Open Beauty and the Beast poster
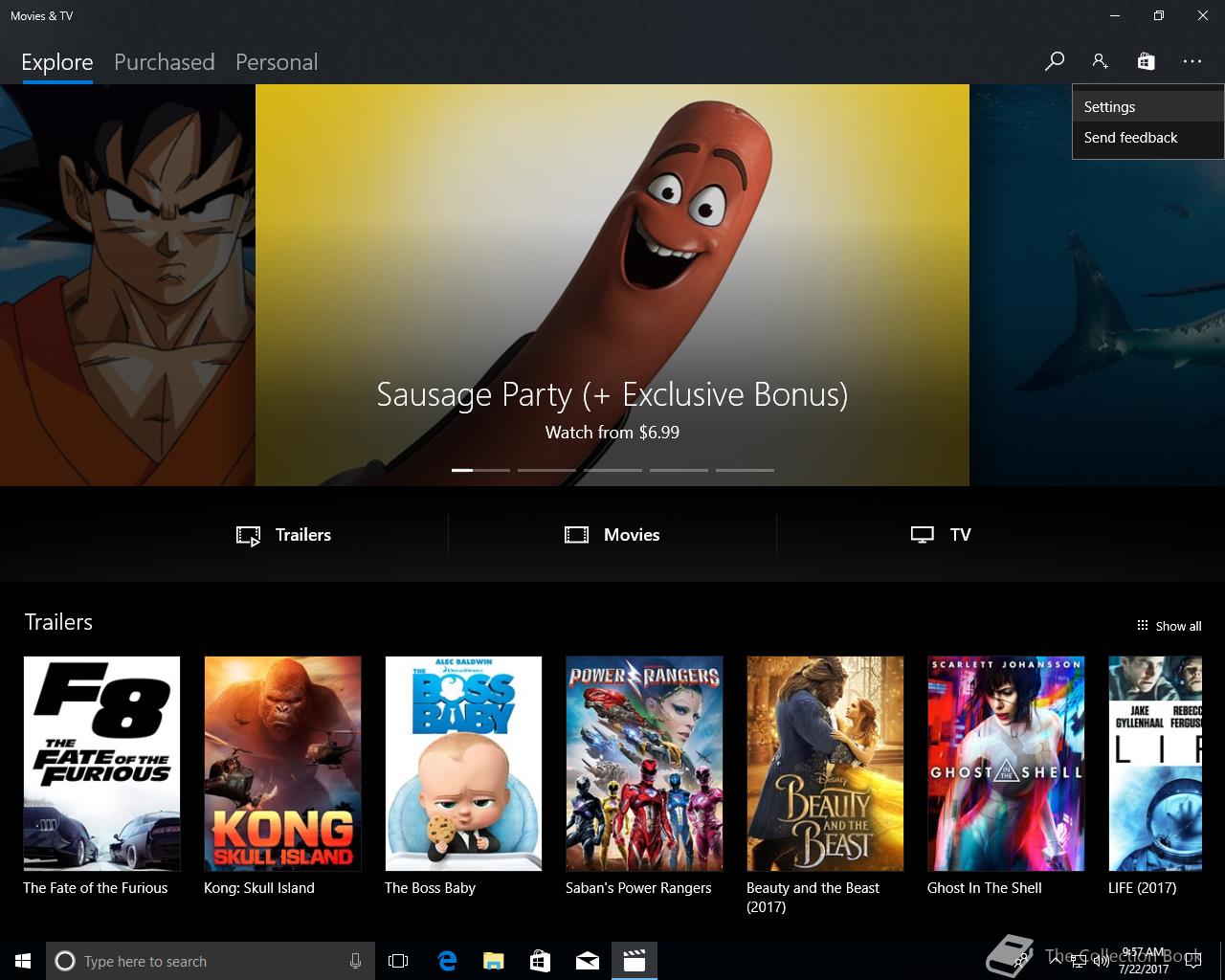This screenshot has width=1225, height=980. pyautogui.click(x=825, y=764)
